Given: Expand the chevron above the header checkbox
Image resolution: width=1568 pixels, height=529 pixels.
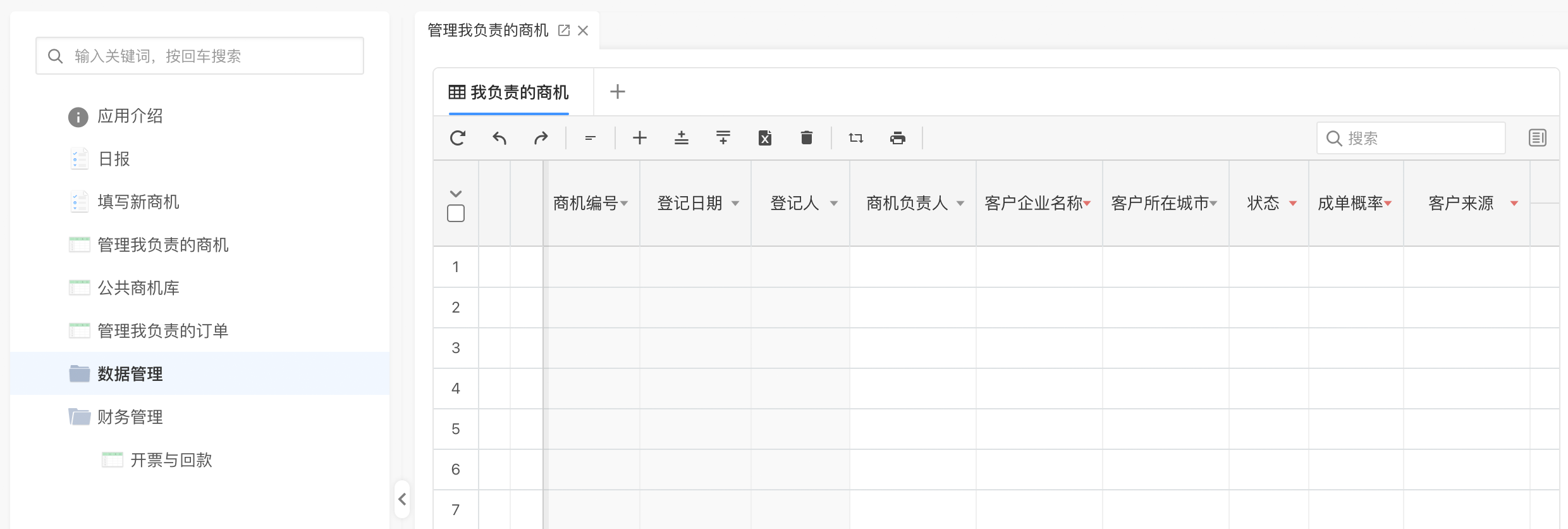Looking at the screenshot, I should [x=456, y=194].
